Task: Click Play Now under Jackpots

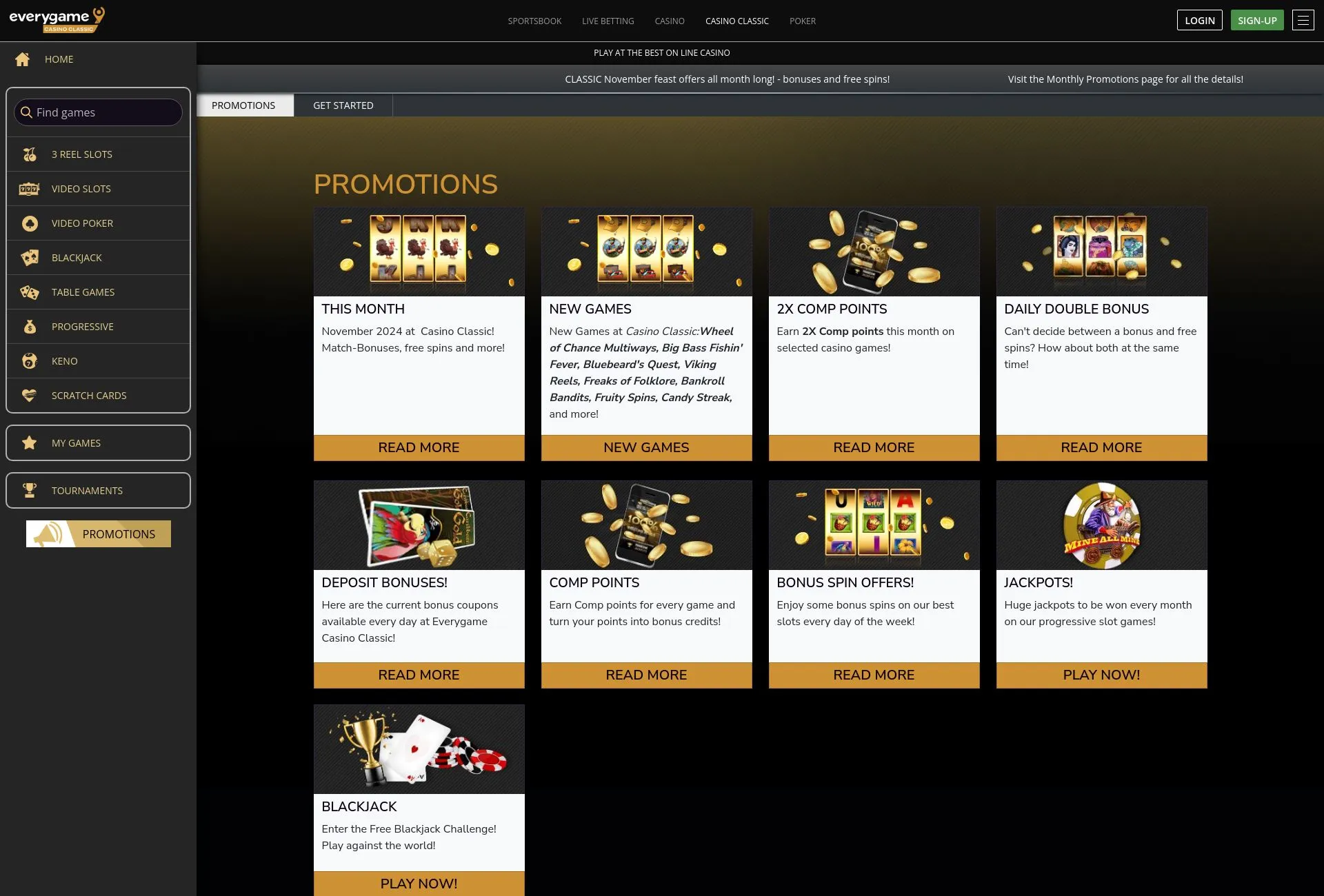Action: click(x=1101, y=675)
